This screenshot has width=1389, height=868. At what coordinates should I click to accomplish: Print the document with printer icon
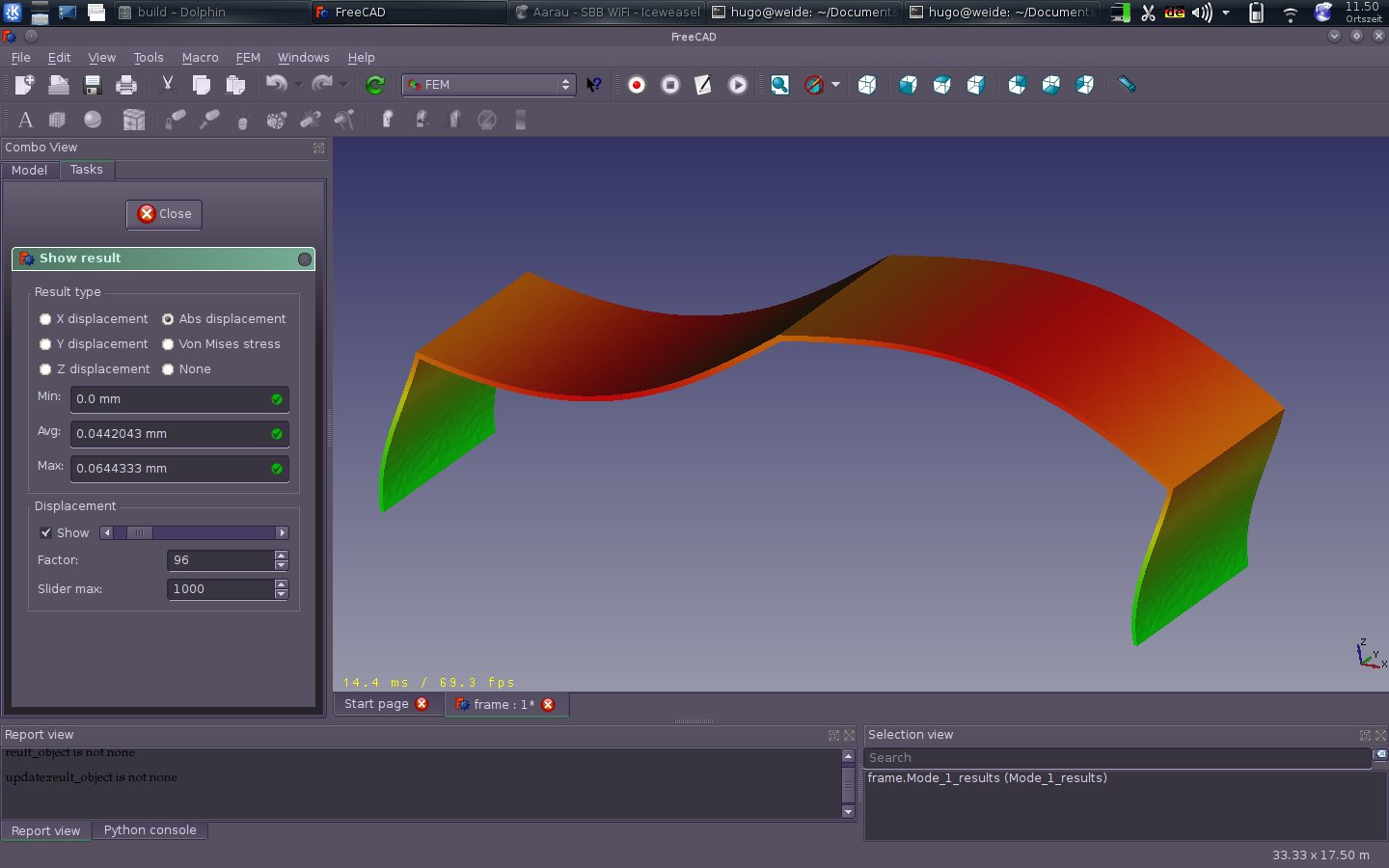point(126,85)
